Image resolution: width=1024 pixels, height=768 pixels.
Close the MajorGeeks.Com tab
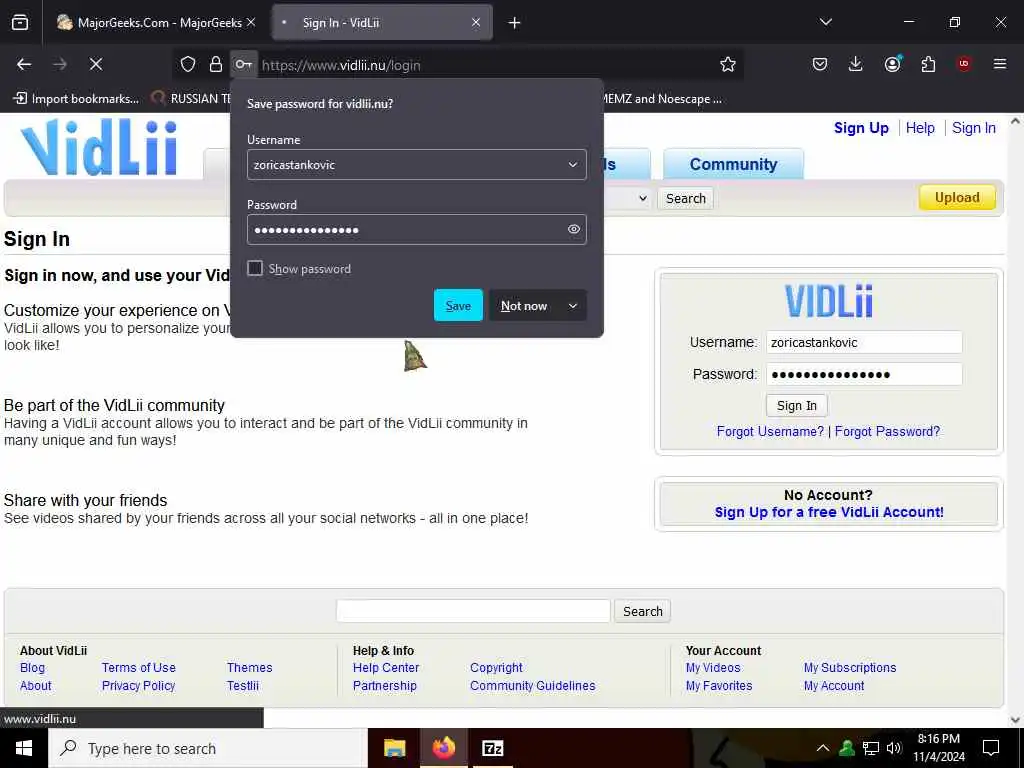click(251, 22)
